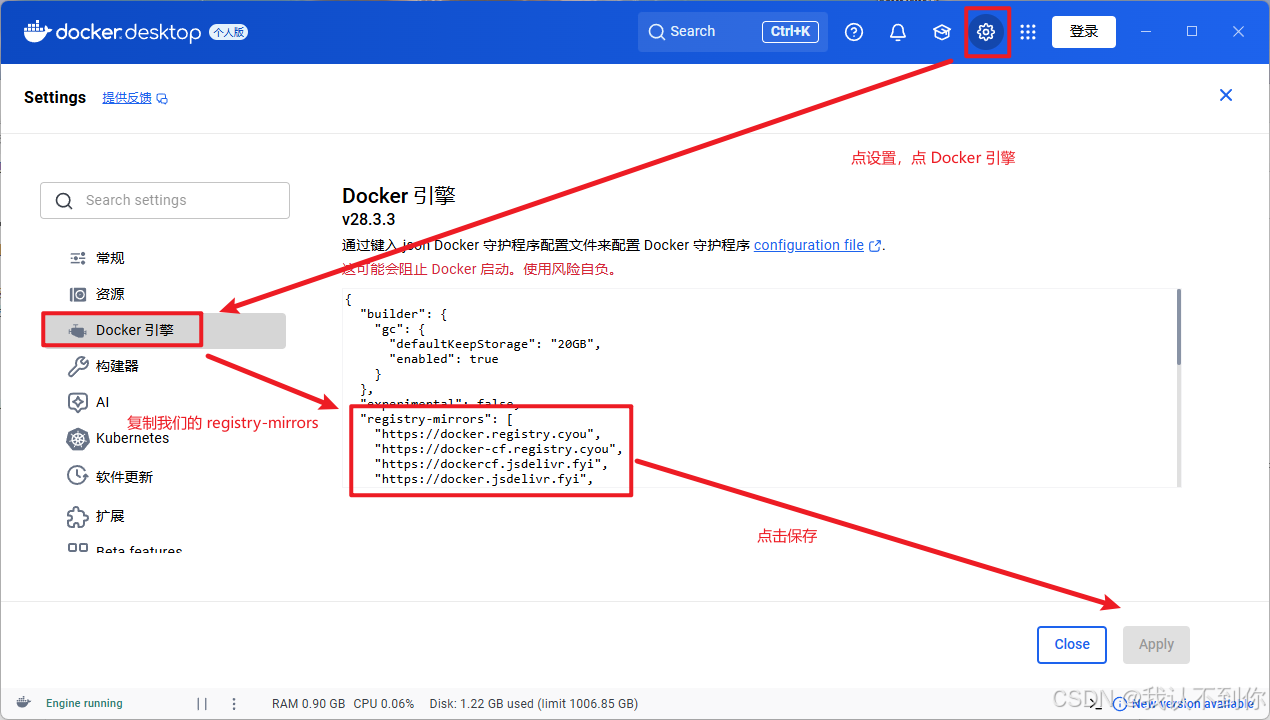Viewport: 1270px width, 720px height.
Task: Click the magnifier icon in Search settings
Action: coord(64,201)
